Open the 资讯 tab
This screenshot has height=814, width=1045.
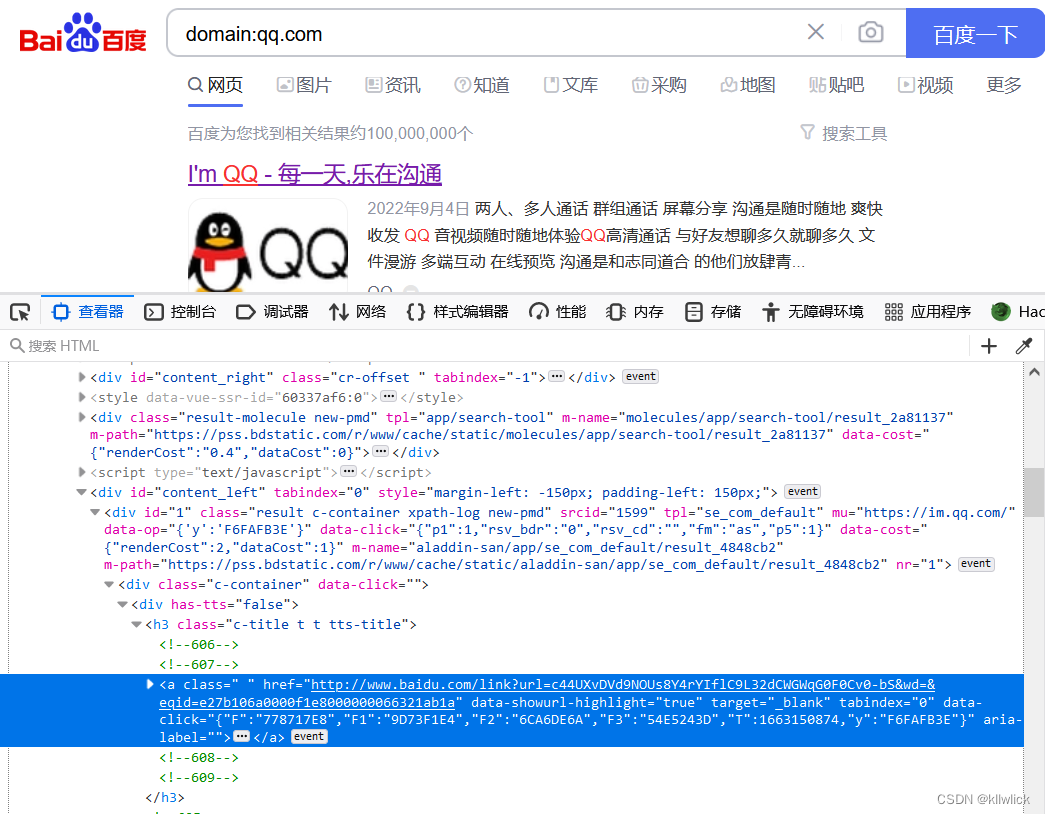point(393,85)
